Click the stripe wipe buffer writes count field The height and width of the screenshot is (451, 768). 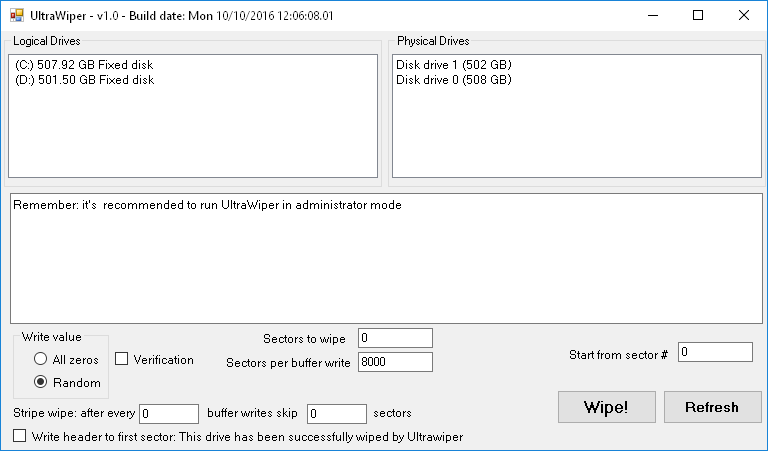(x=169, y=413)
